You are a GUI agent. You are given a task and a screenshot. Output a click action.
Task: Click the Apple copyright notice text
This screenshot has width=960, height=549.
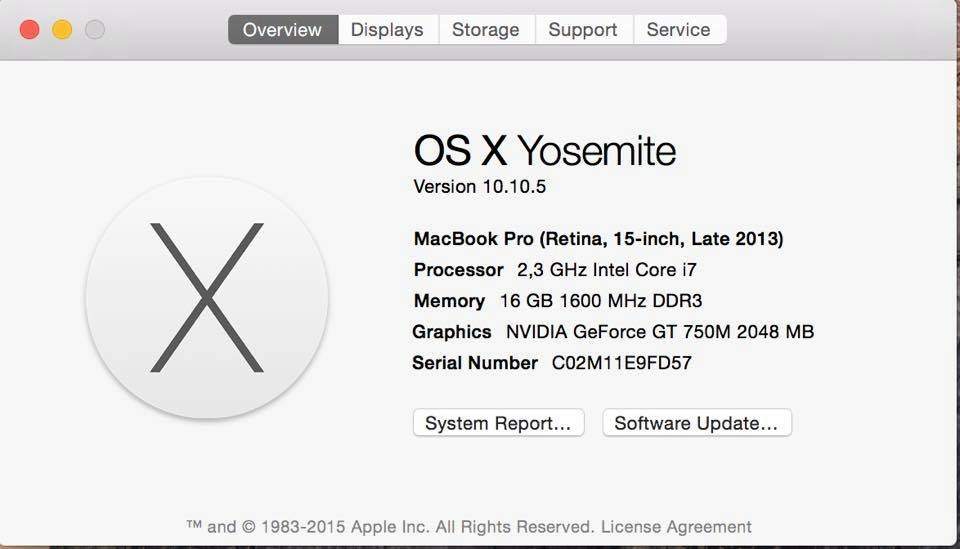pos(390,526)
